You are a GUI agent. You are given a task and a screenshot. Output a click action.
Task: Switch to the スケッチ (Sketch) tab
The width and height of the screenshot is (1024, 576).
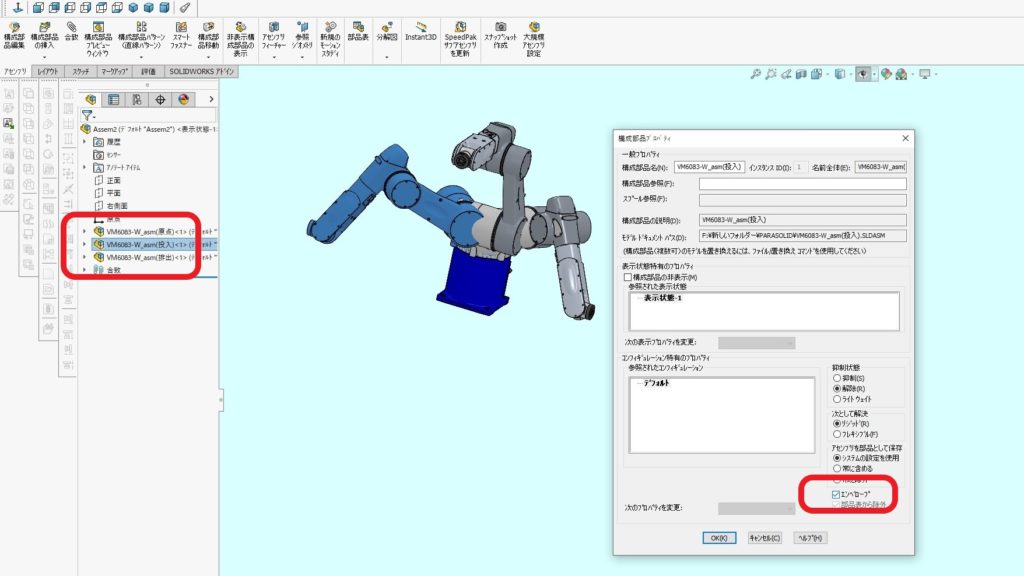point(81,72)
